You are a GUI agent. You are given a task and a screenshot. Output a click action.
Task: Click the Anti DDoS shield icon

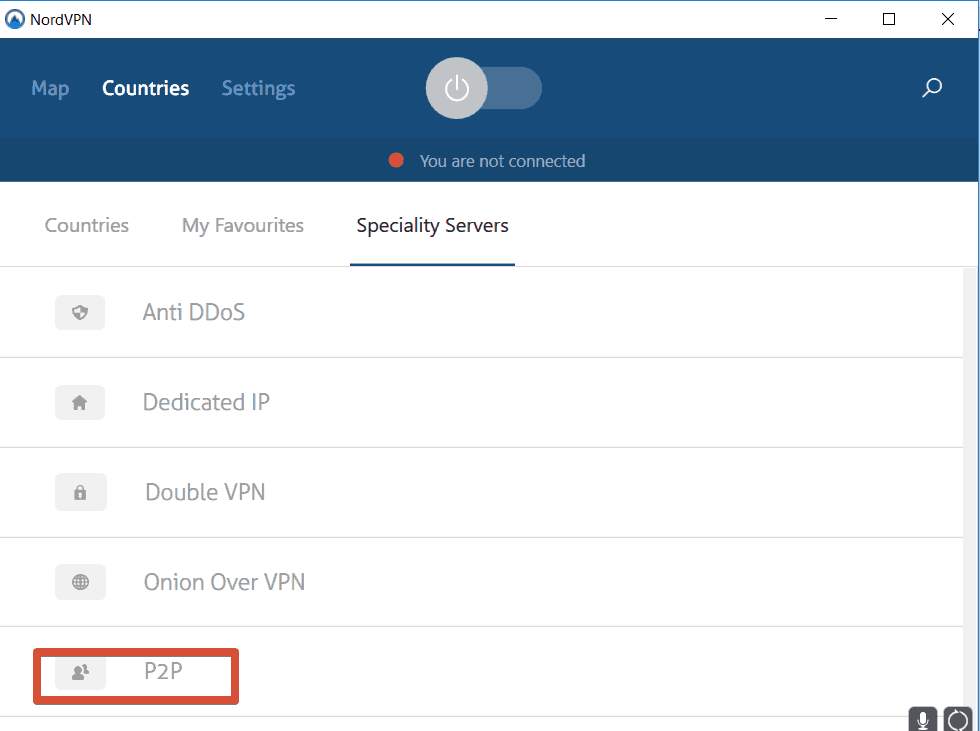80,312
